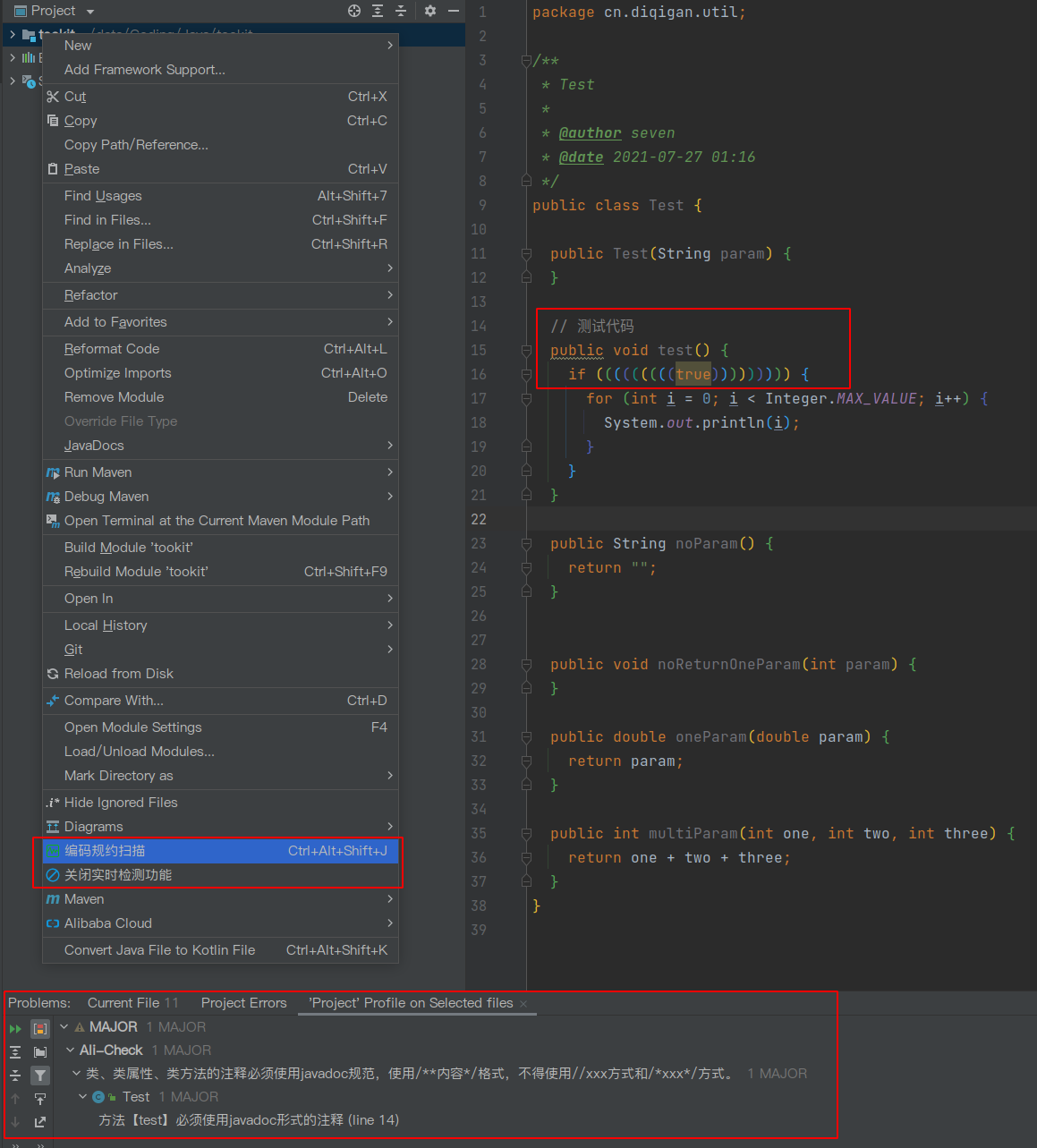Choose Reload from Disk

pyautogui.click(x=220, y=674)
